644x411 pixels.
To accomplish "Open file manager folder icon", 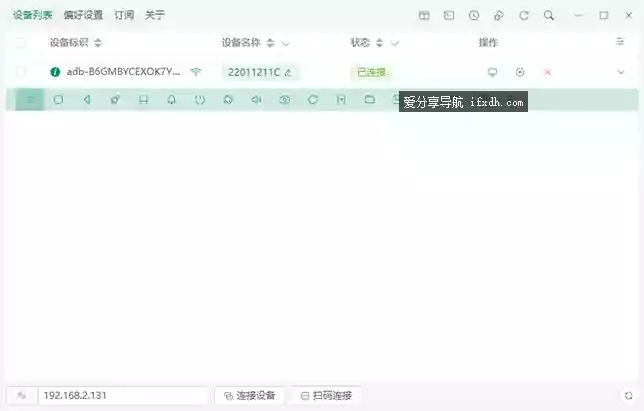I will (x=370, y=99).
